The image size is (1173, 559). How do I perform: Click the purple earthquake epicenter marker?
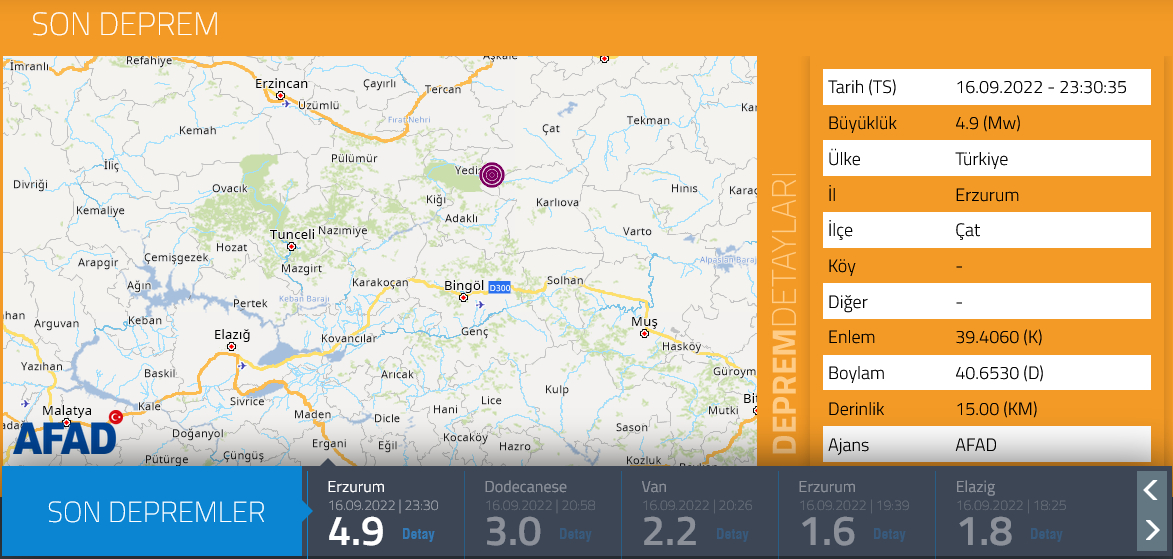[491, 175]
